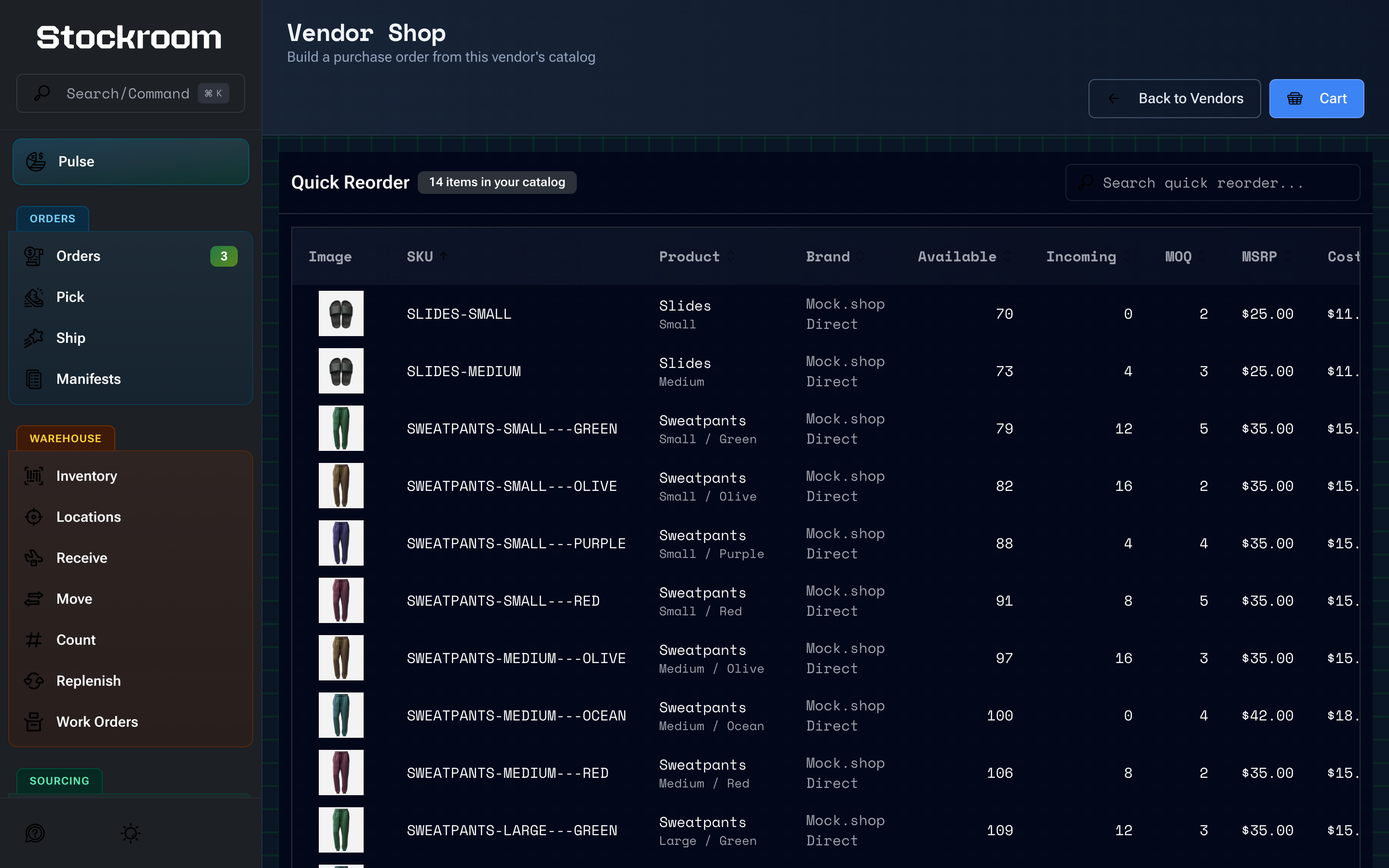Click the Pick sidebar icon
Screen dimensions: 1389x868
[x=34, y=298]
